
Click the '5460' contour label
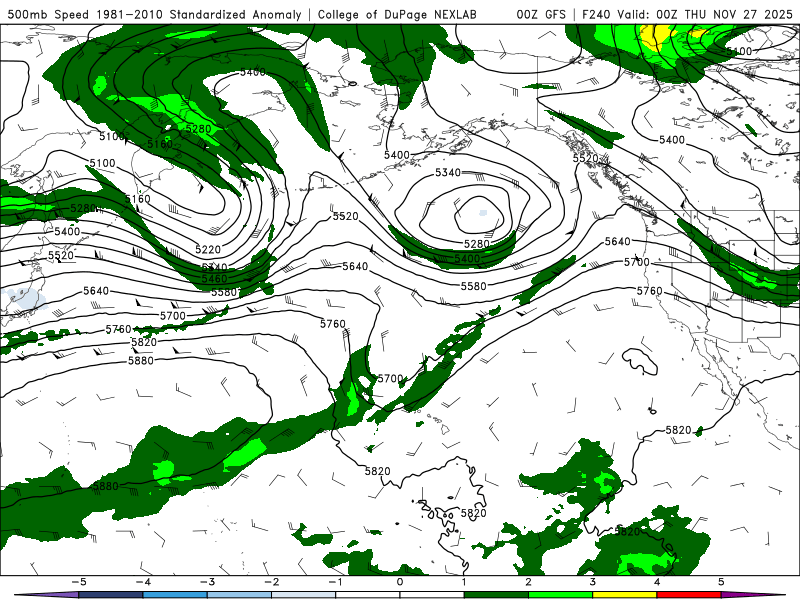[214, 279]
